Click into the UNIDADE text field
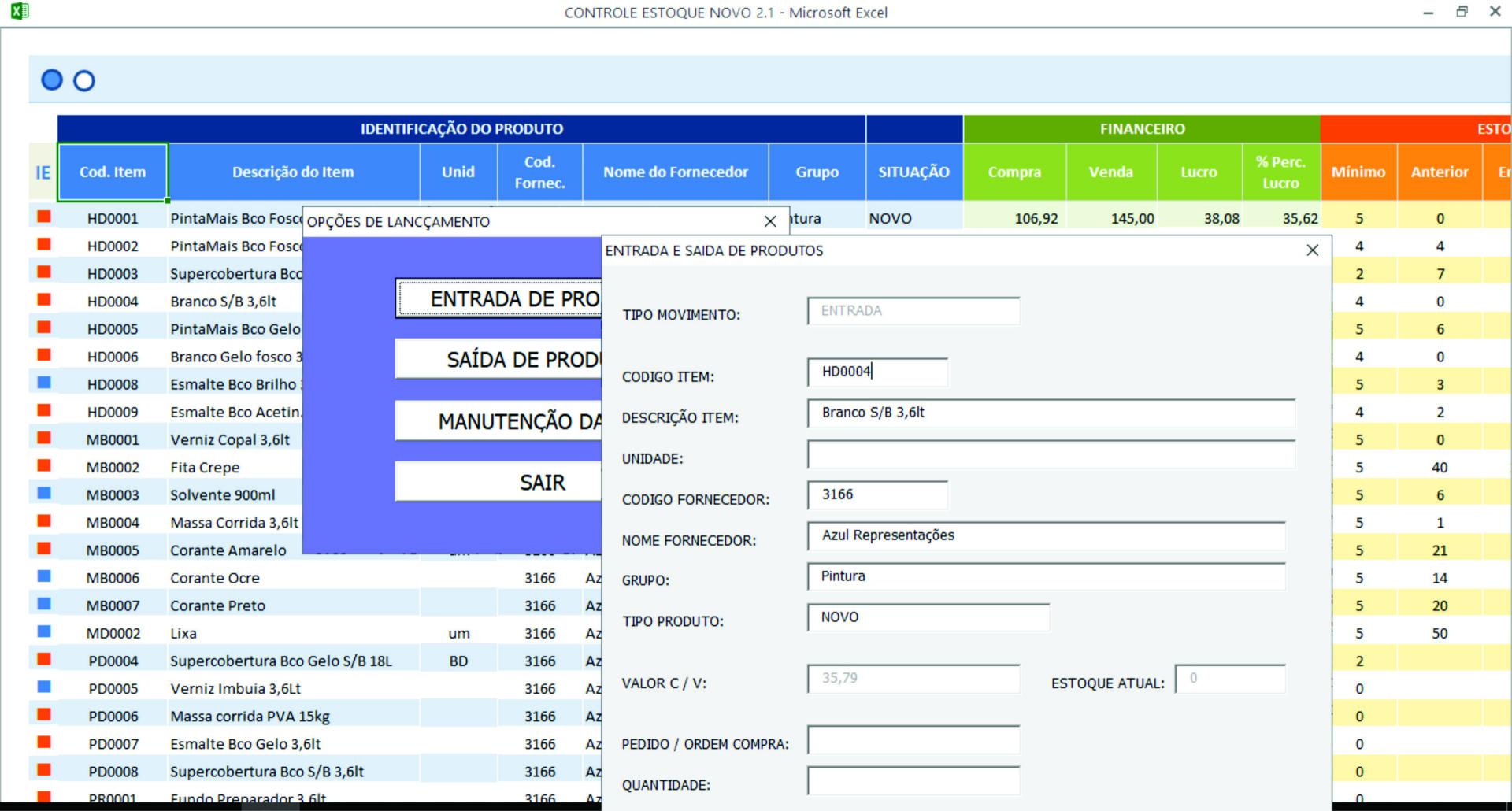 click(1051, 455)
